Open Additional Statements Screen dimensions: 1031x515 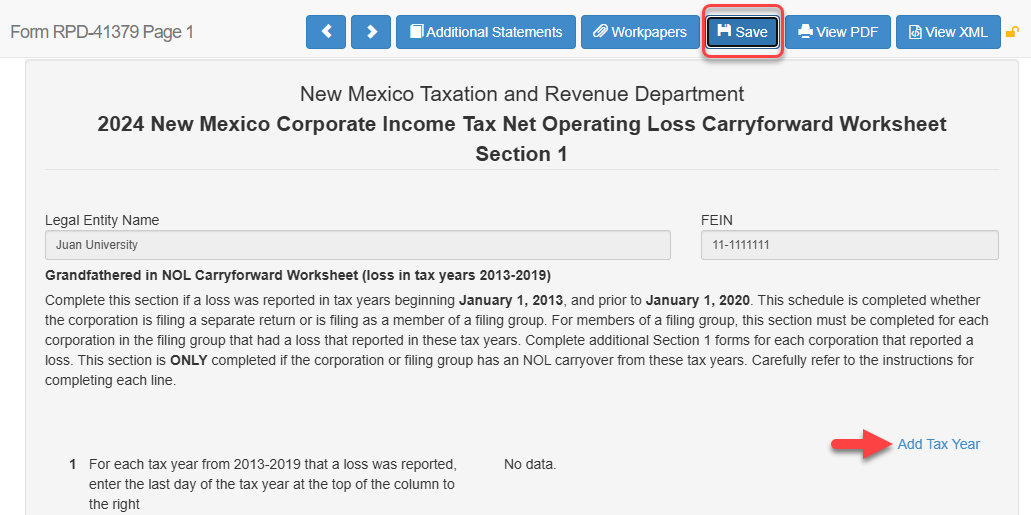(486, 32)
